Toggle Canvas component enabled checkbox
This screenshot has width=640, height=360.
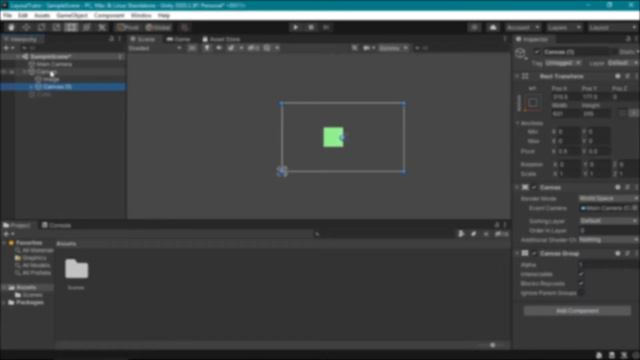click(534, 187)
